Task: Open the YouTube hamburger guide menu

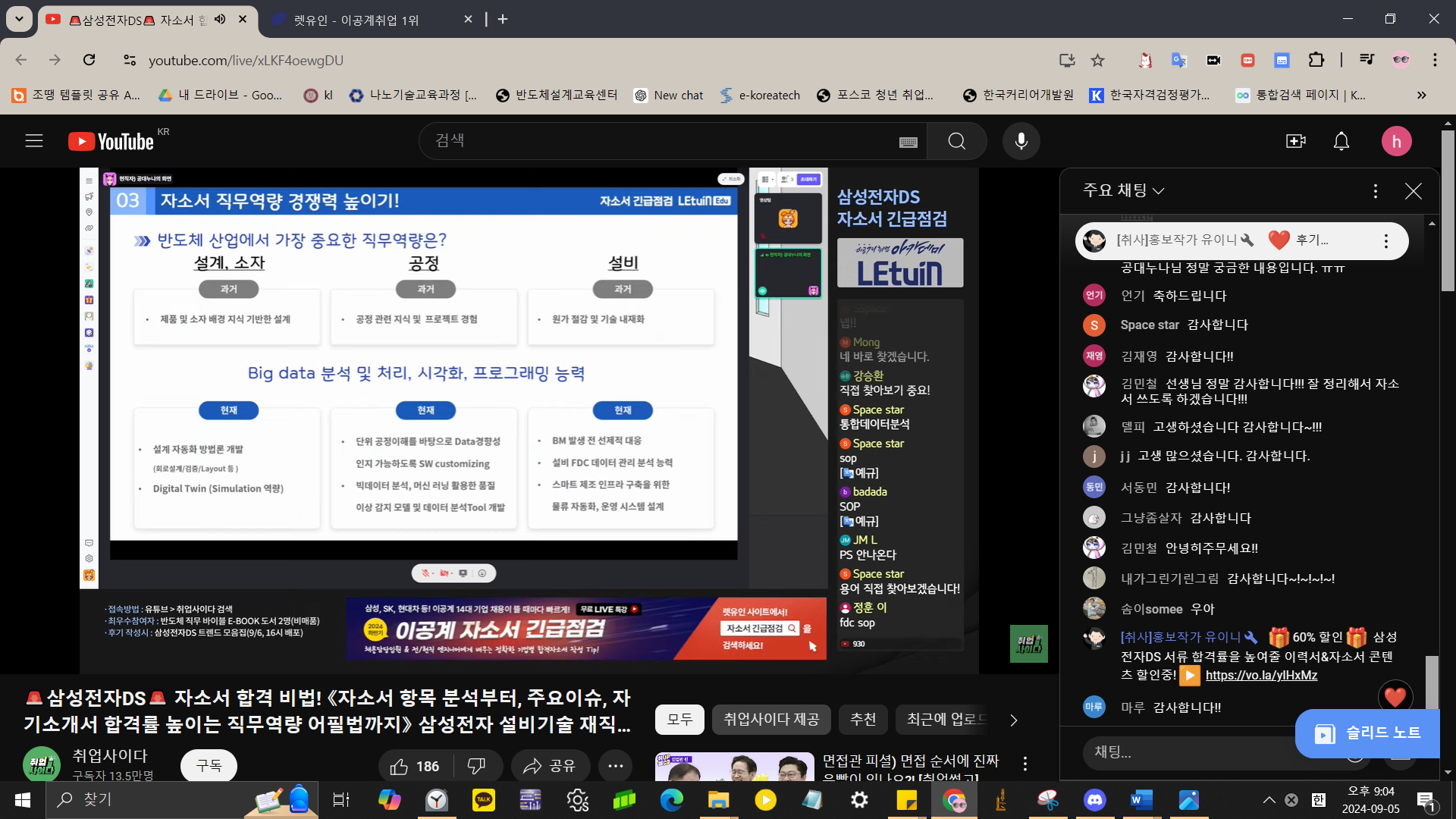Action: pyautogui.click(x=34, y=141)
